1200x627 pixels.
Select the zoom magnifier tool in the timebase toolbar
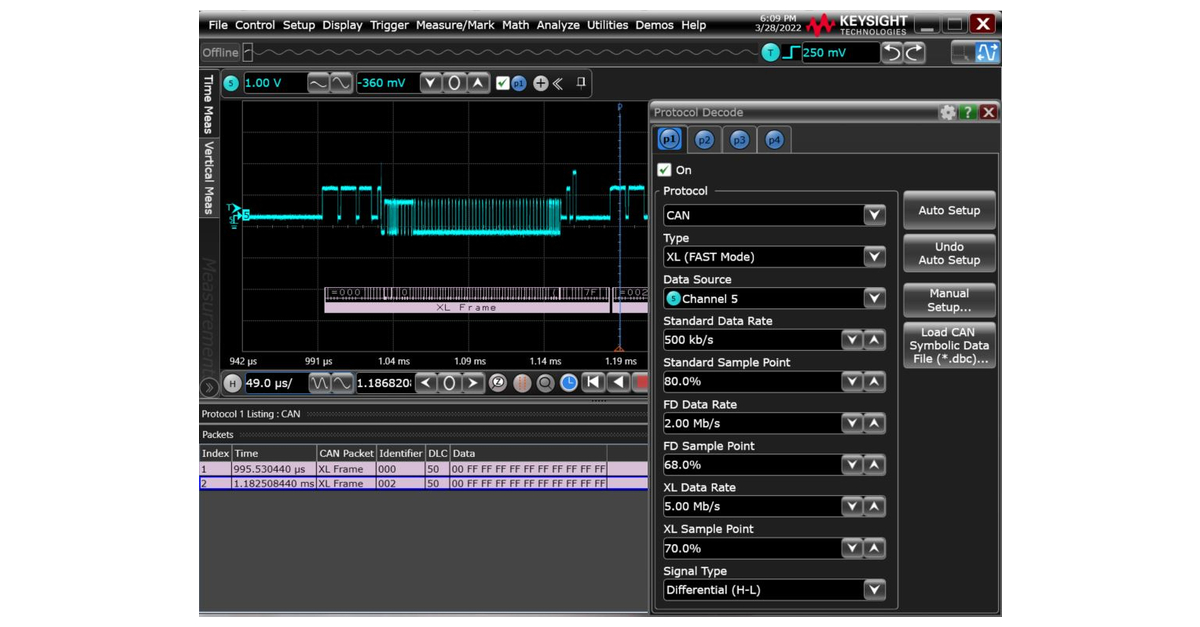[546, 383]
